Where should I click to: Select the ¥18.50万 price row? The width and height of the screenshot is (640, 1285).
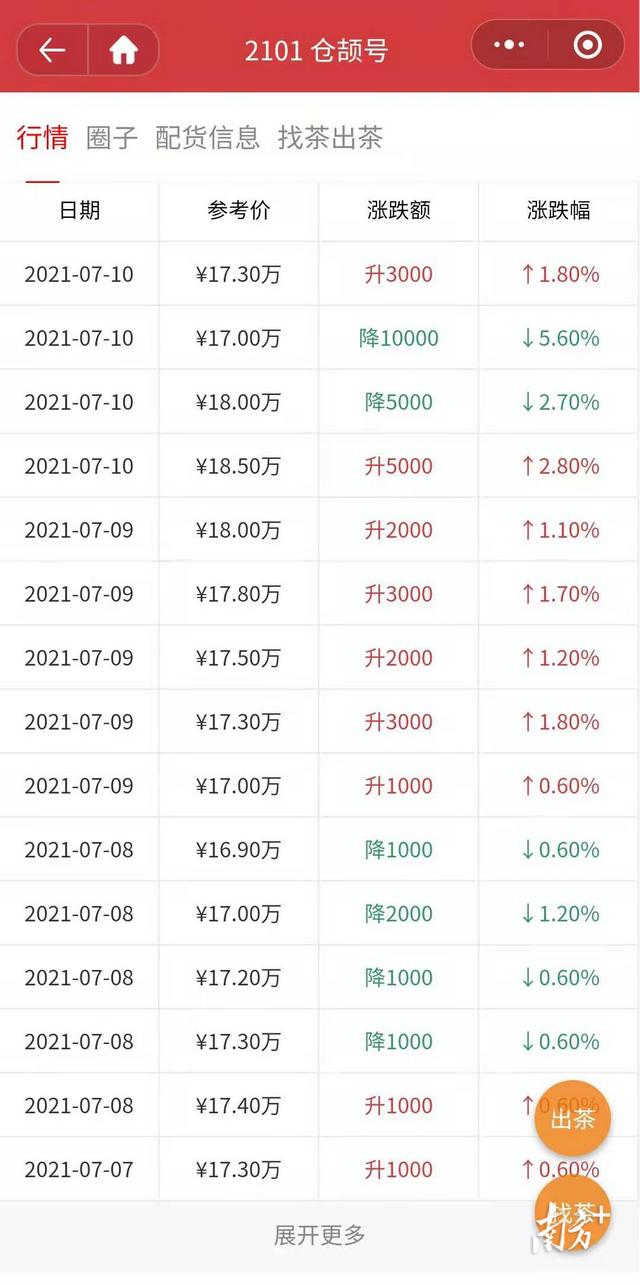(239, 466)
